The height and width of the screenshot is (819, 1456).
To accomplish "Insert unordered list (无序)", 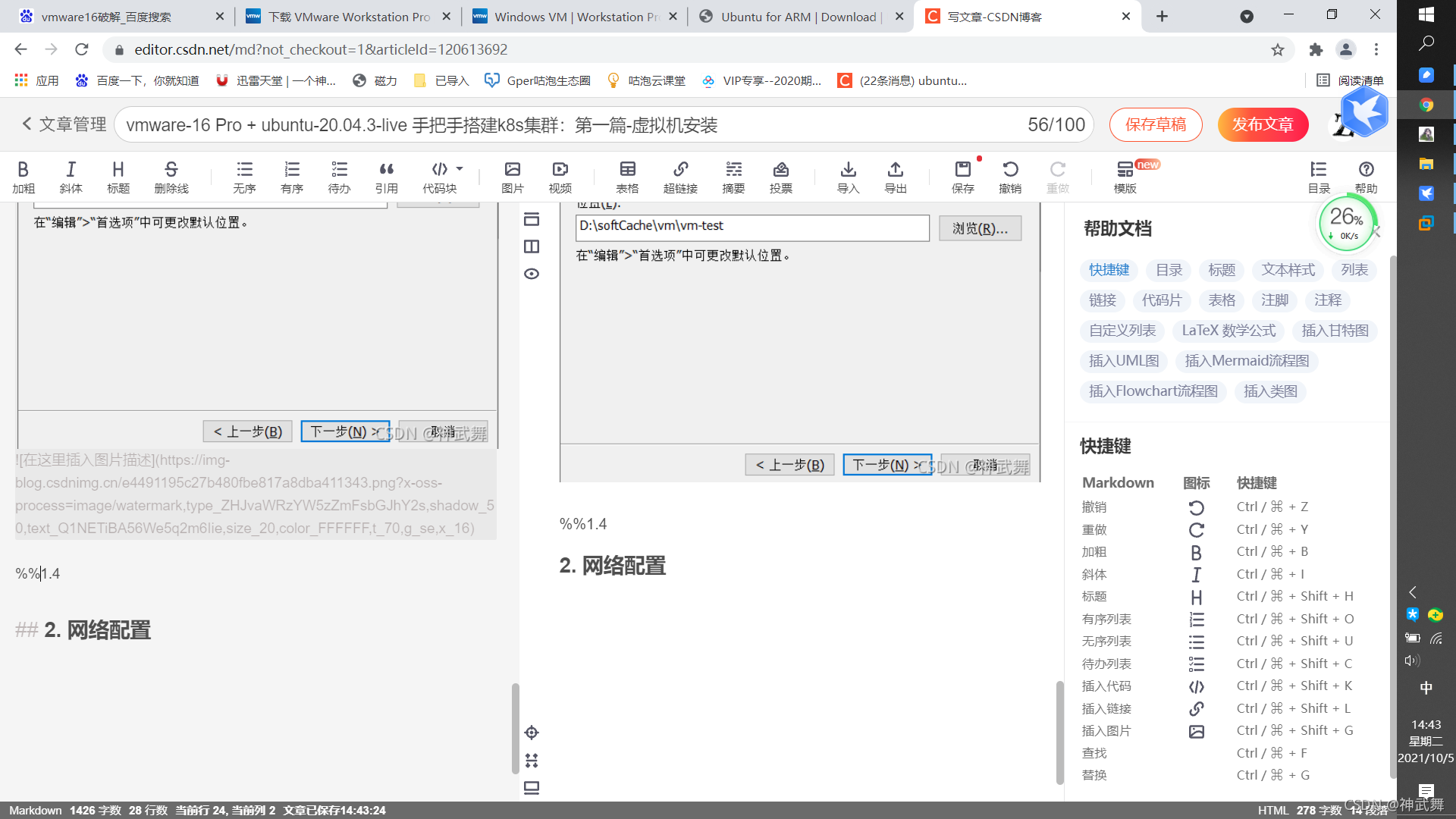I will (244, 177).
